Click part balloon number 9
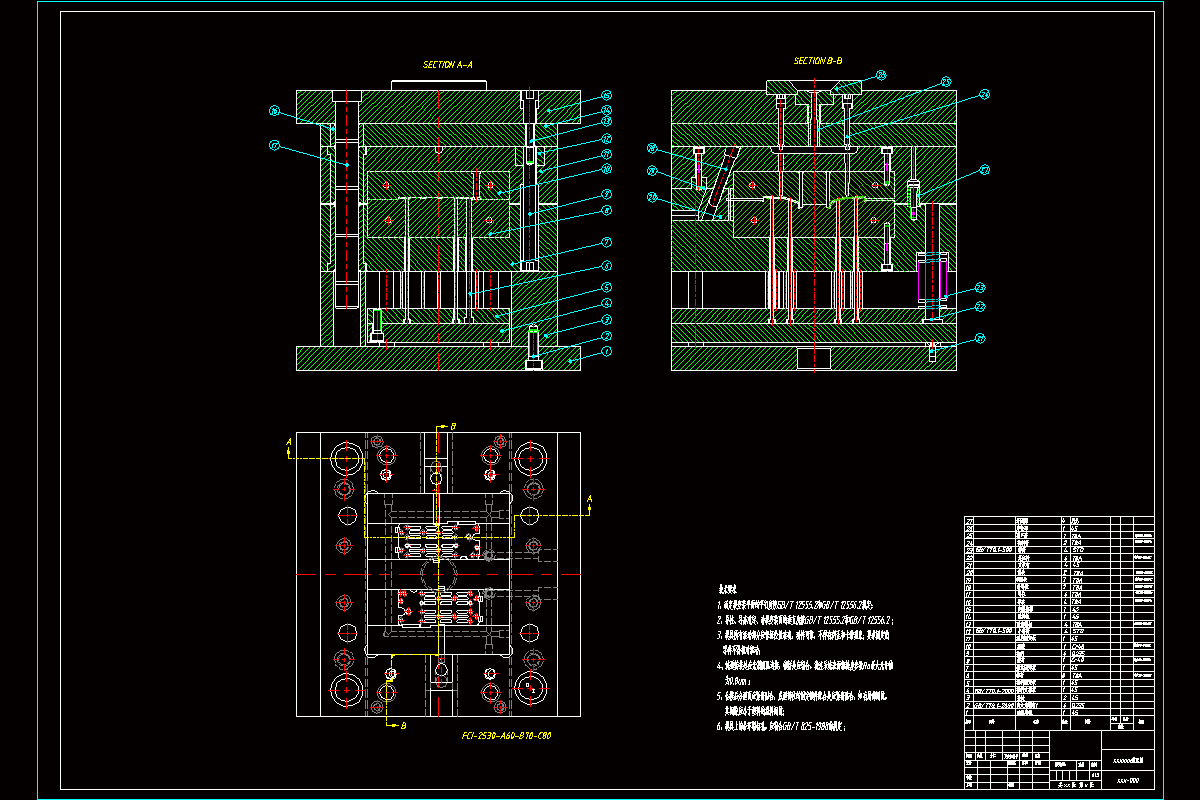 (x=606, y=194)
